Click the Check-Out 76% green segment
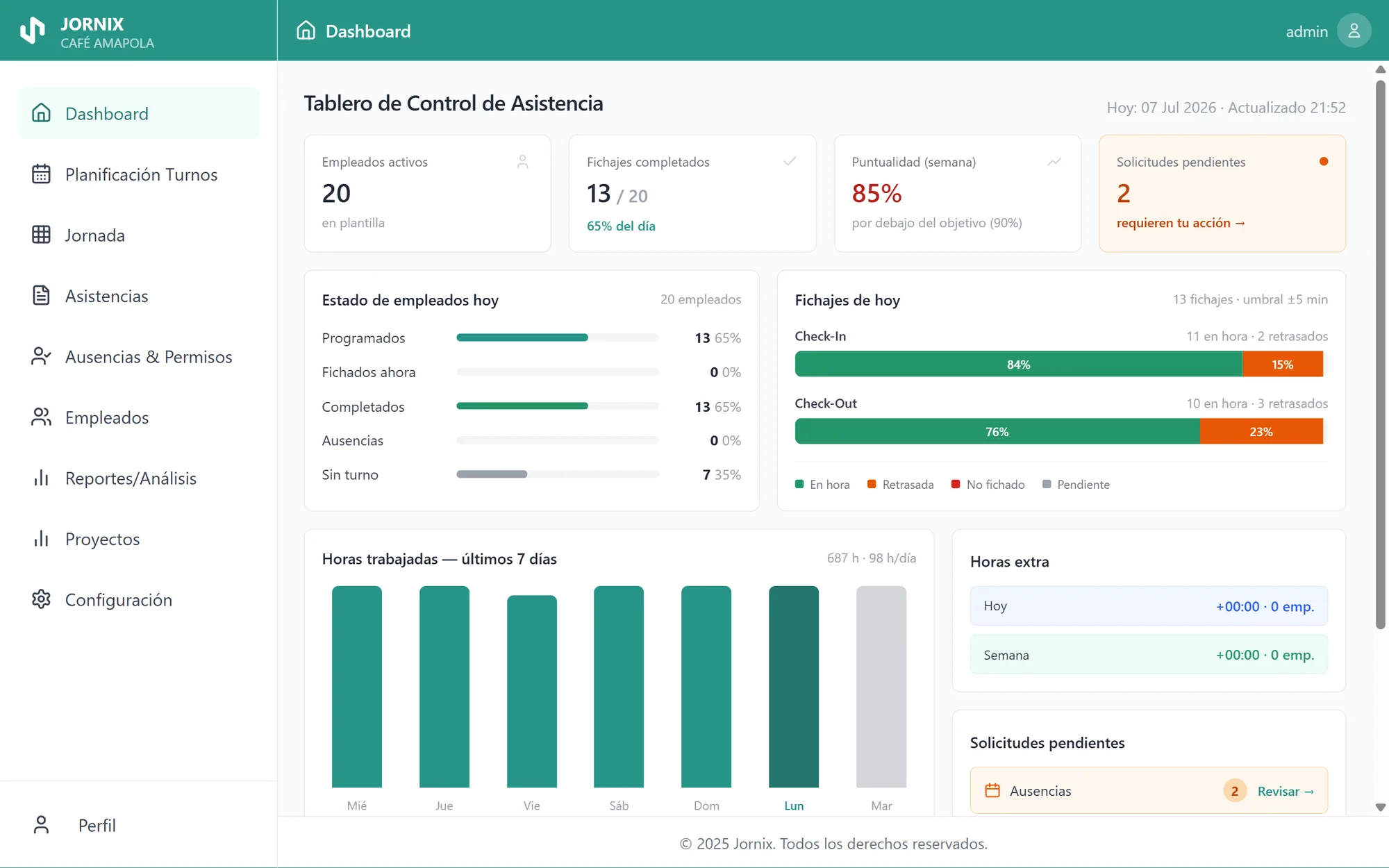The image size is (1389, 868). pos(997,431)
